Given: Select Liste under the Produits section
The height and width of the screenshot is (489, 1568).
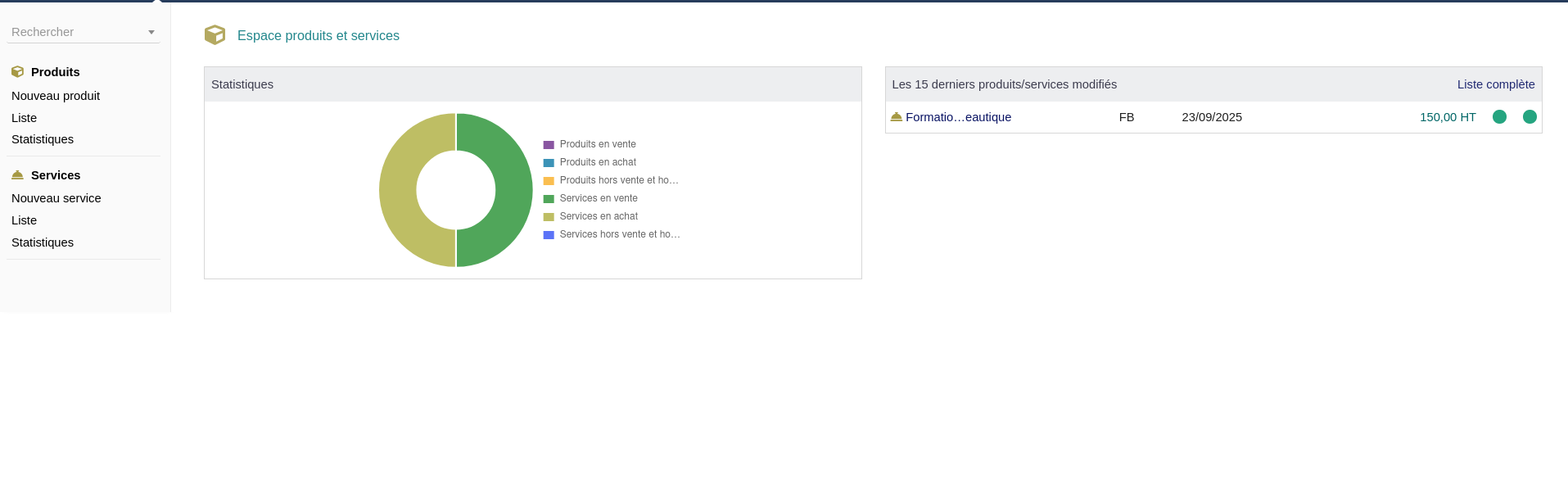Looking at the screenshot, I should pyautogui.click(x=25, y=118).
